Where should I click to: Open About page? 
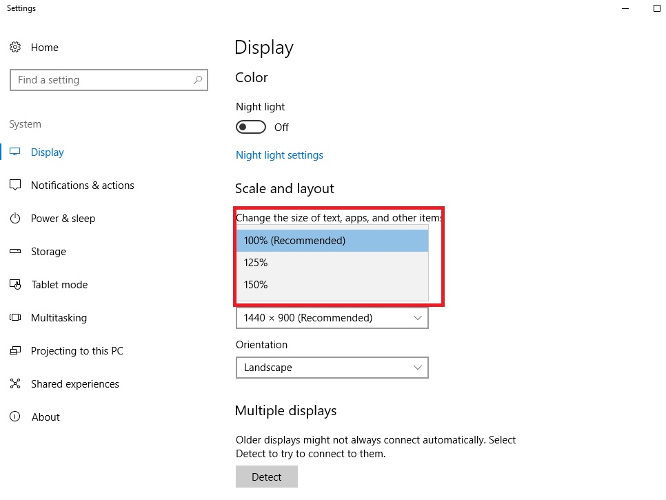coord(45,417)
